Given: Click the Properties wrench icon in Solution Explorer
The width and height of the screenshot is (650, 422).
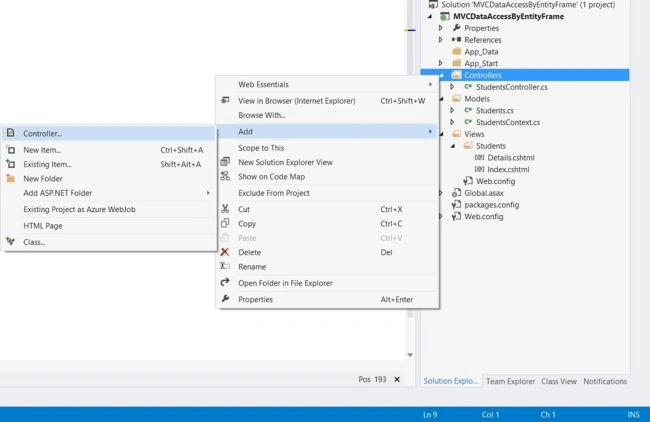Looking at the screenshot, I should (456, 28).
